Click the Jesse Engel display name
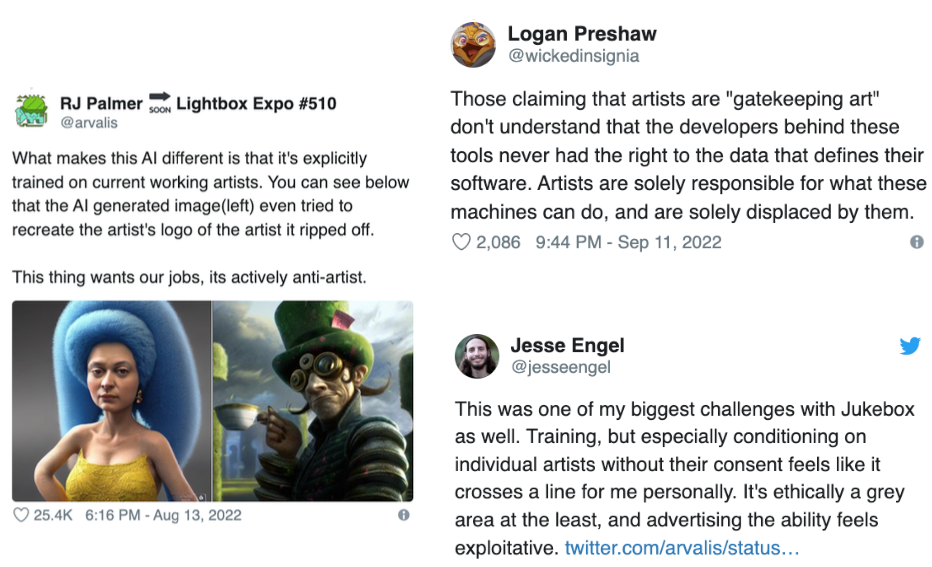 [567, 345]
